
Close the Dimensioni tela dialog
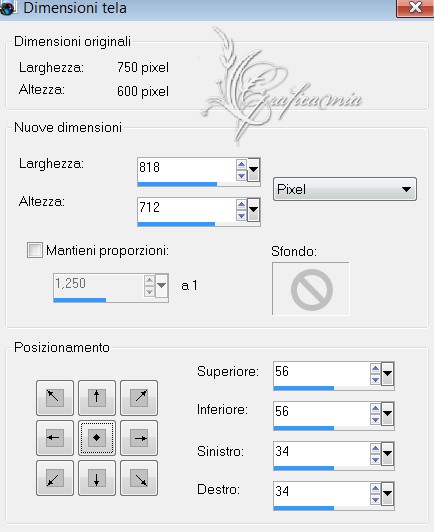(x=415, y=7)
